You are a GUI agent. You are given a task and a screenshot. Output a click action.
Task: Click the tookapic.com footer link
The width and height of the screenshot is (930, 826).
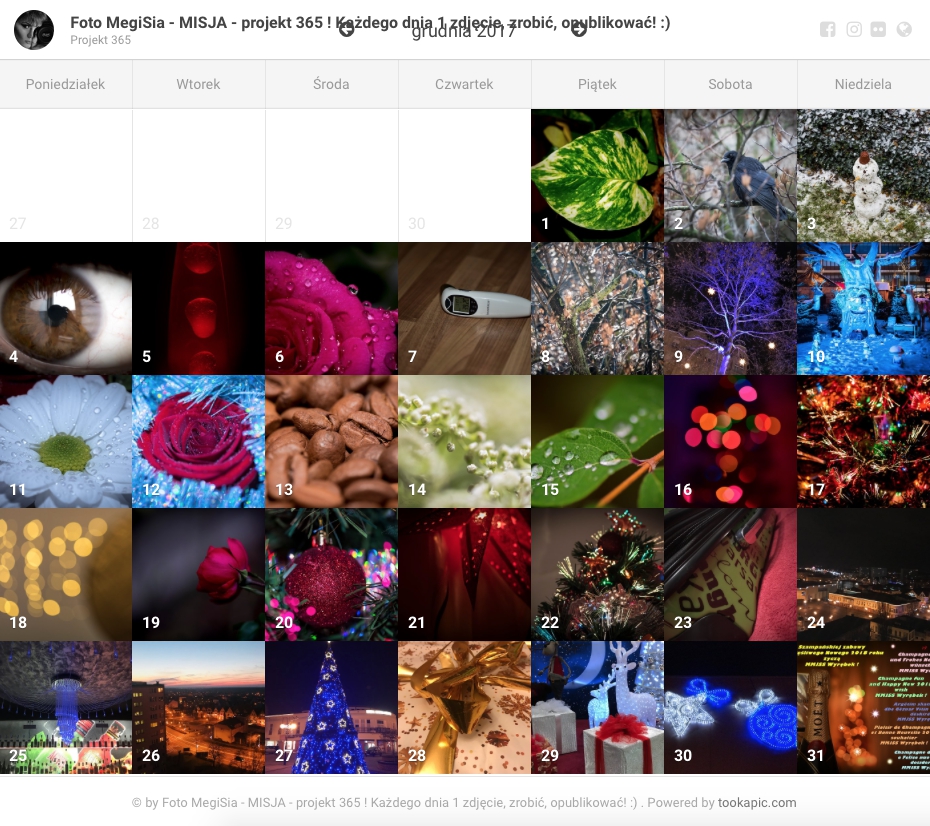click(x=757, y=802)
